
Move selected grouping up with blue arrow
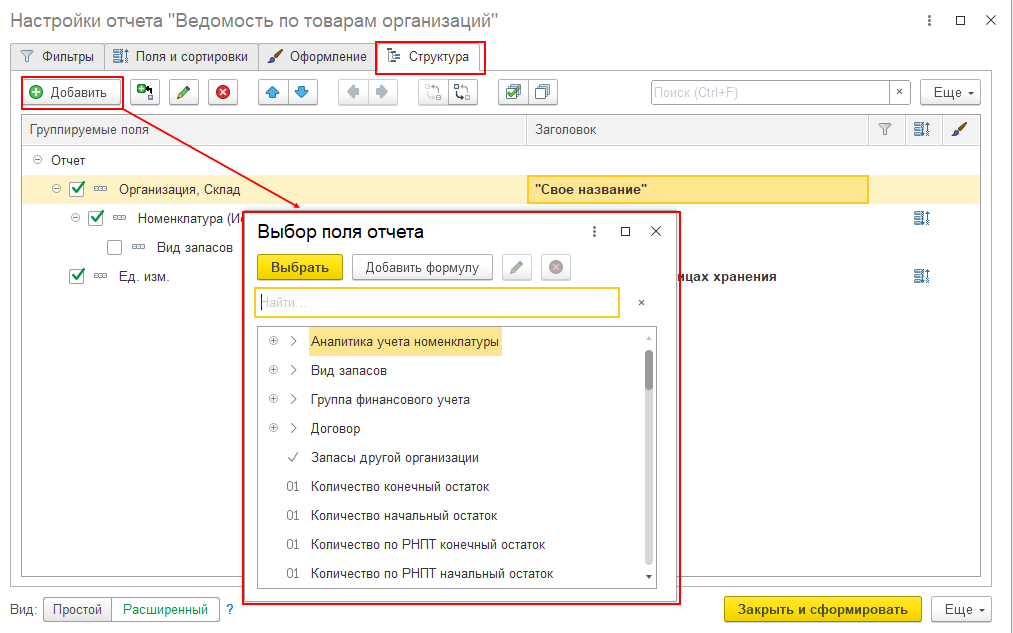[272, 93]
